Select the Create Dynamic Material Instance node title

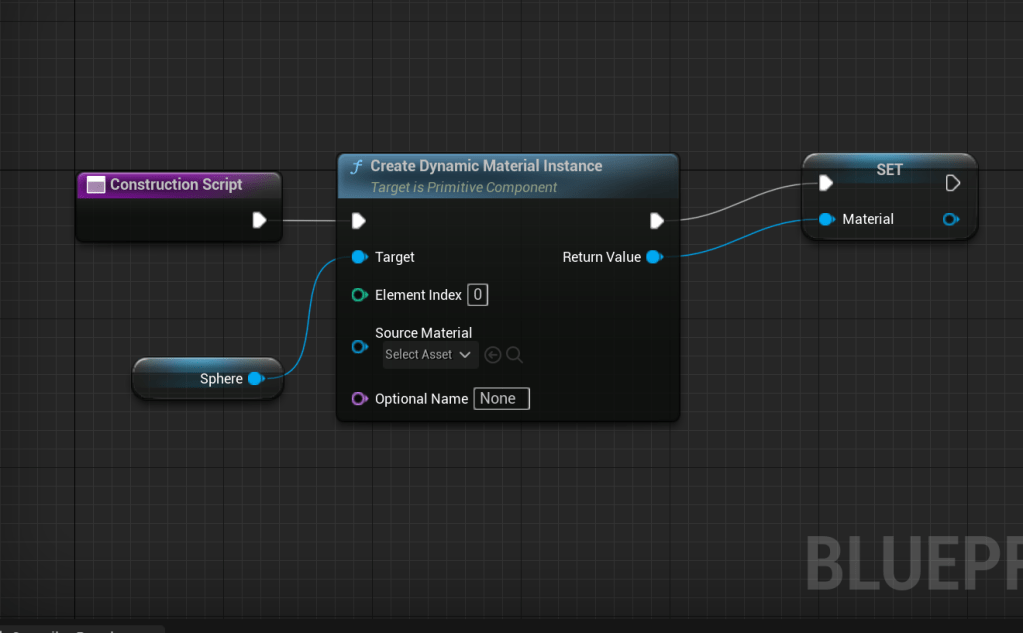tap(486, 166)
